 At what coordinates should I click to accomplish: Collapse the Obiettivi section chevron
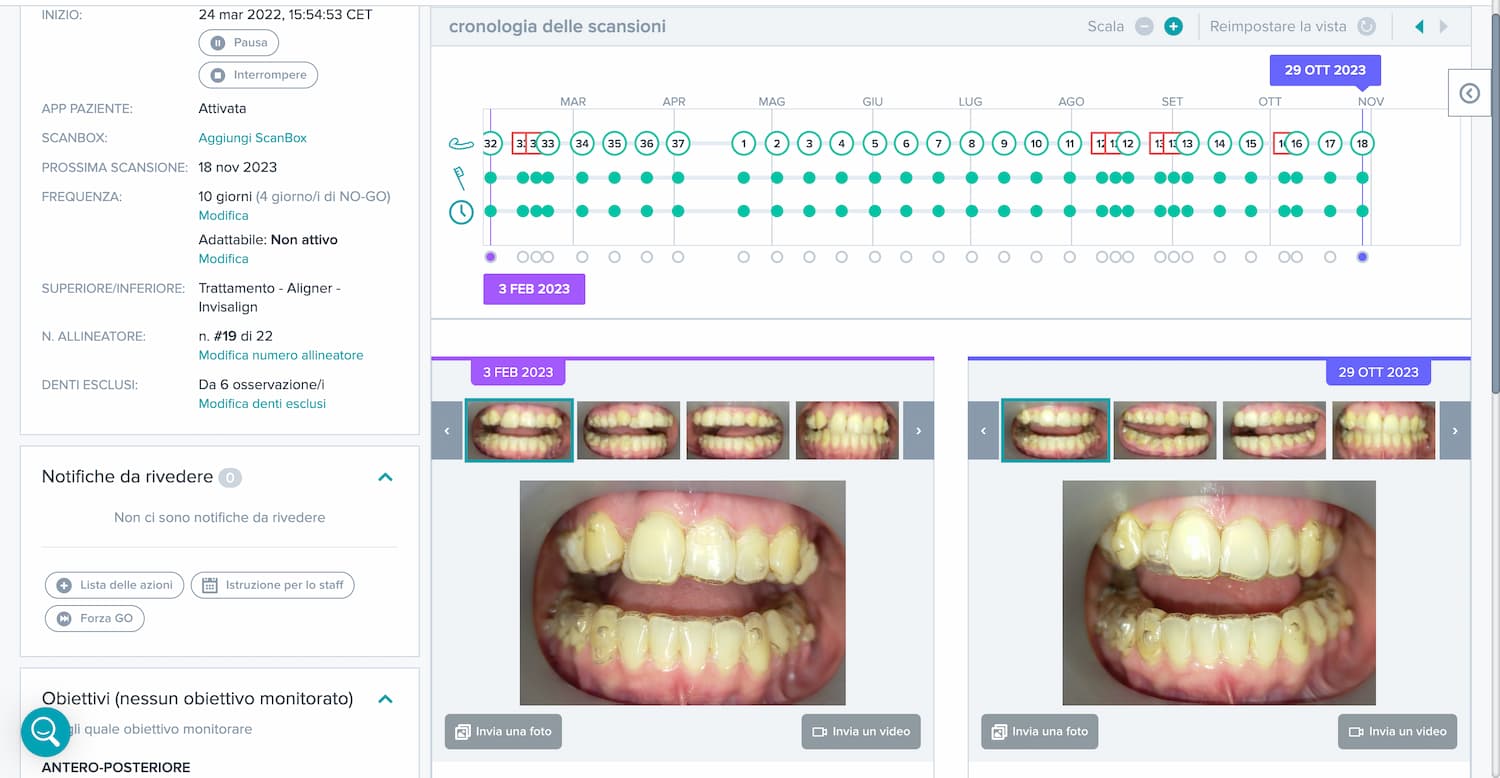point(386,699)
